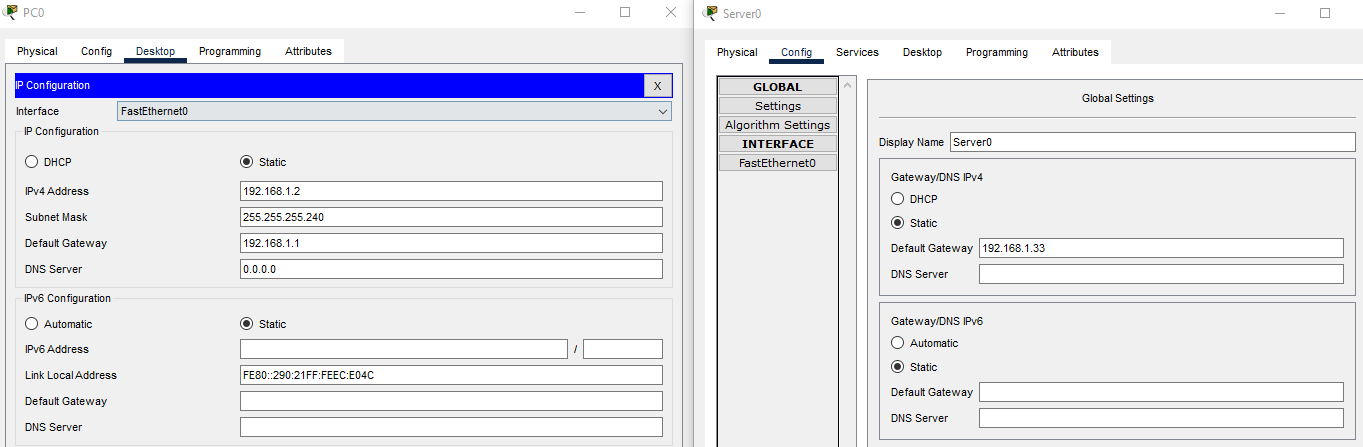
Task: Open the Physical tab in PC0
Action: (37, 51)
